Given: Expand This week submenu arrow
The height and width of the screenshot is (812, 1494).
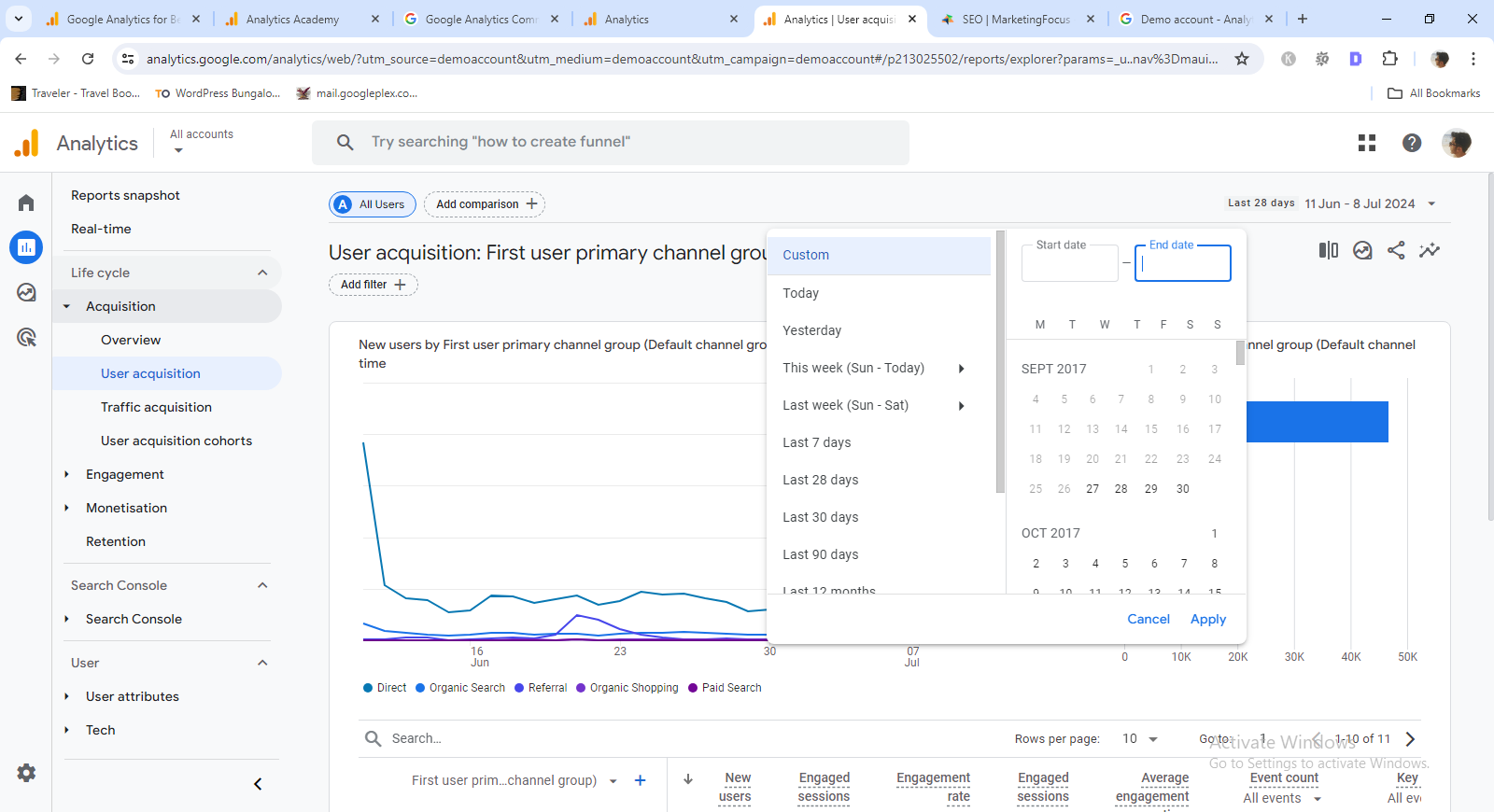Looking at the screenshot, I should [961, 368].
